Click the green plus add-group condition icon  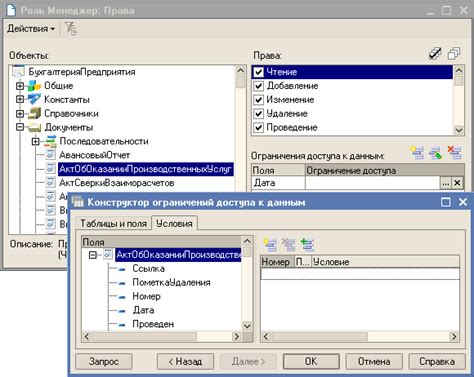pos(307,244)
